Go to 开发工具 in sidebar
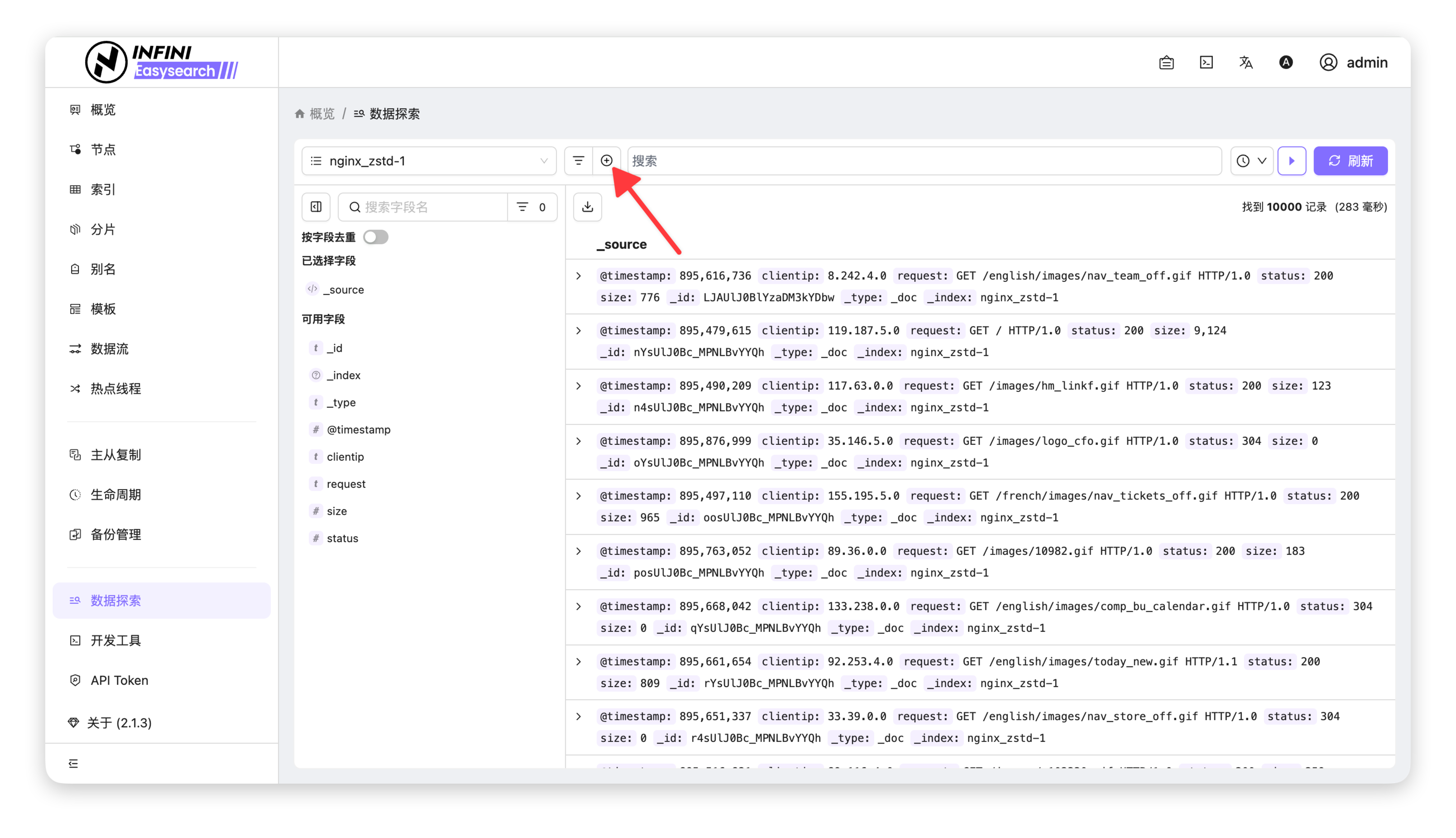The image size is (1456, 838). 115,640
